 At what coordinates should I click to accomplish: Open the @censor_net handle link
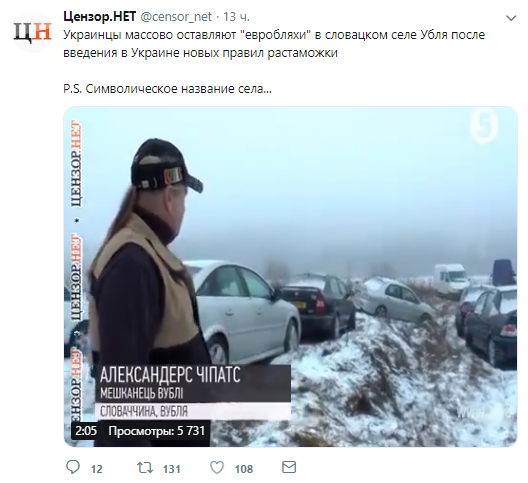pyautogui.click(x=176, y=17)
